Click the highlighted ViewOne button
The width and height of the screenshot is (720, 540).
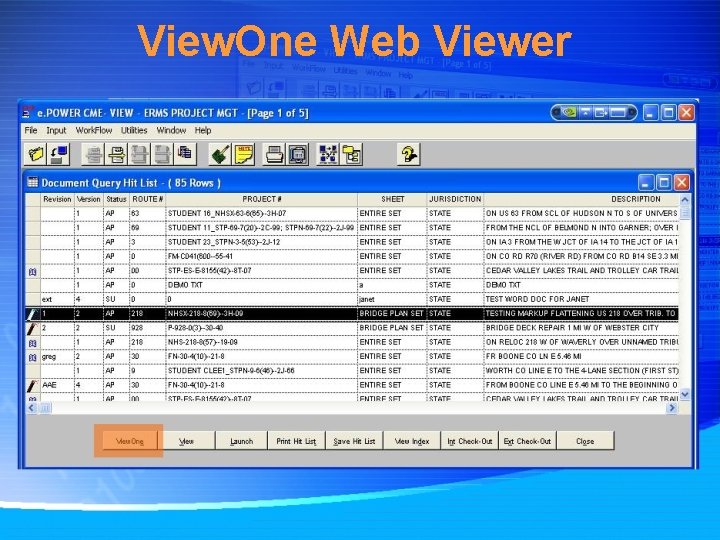pyautogui.click(x=129, y=441)
